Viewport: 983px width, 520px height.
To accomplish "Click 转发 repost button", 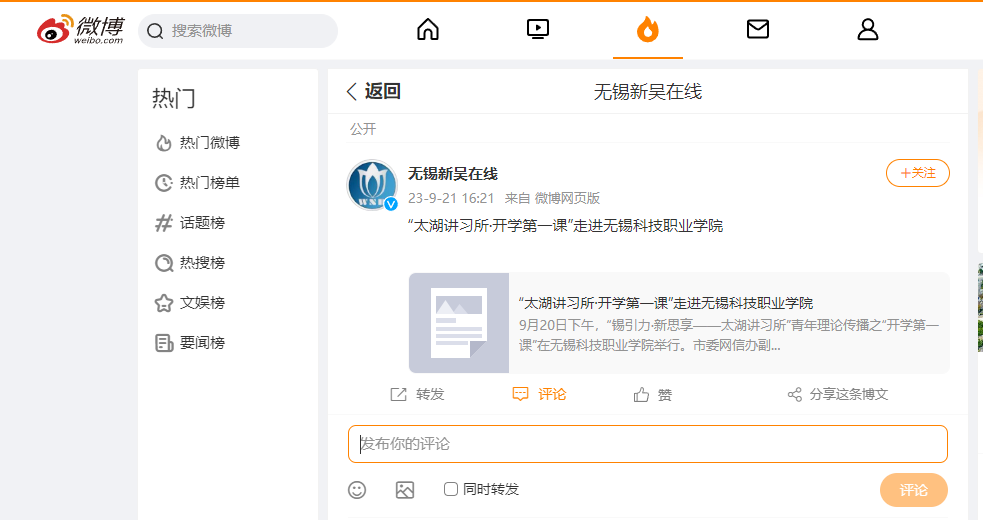I will (418, 395).
